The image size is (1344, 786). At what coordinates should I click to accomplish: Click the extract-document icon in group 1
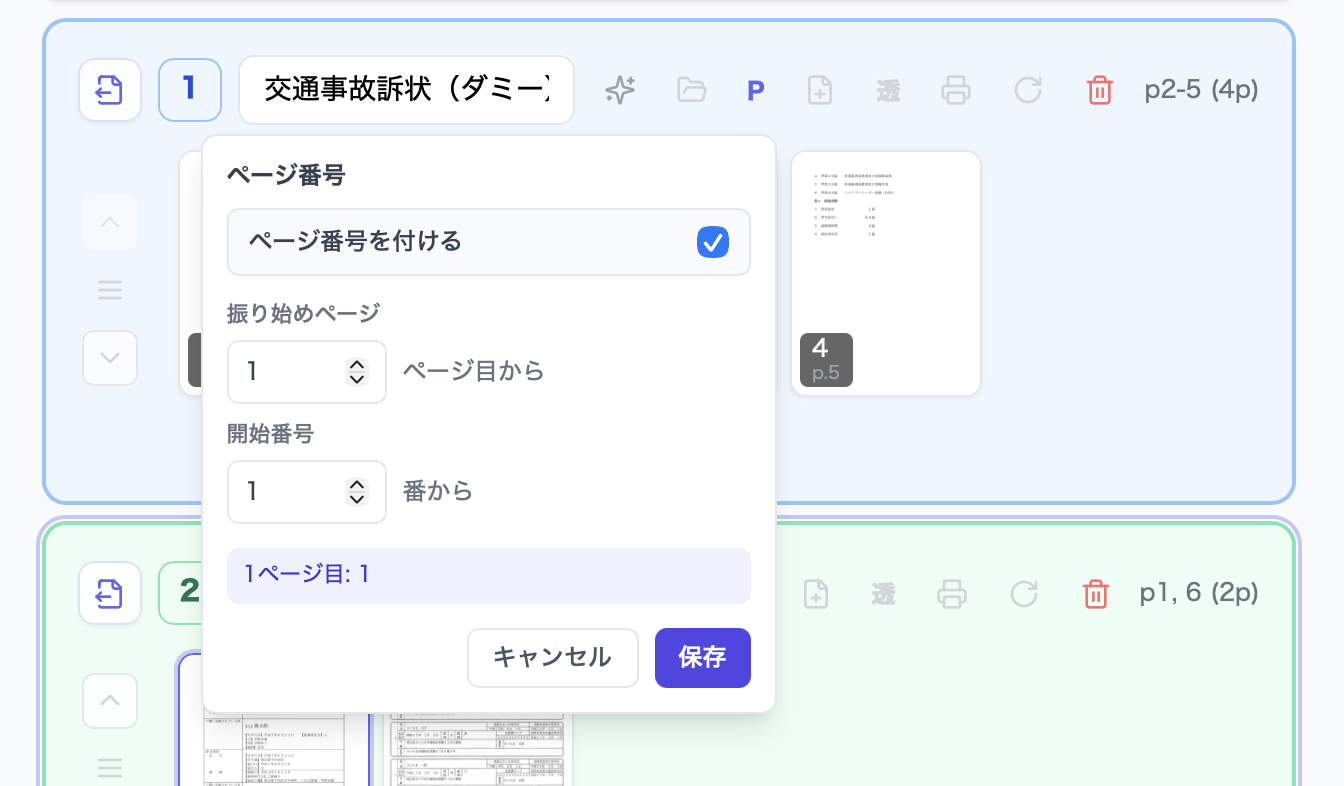point(110,90)
